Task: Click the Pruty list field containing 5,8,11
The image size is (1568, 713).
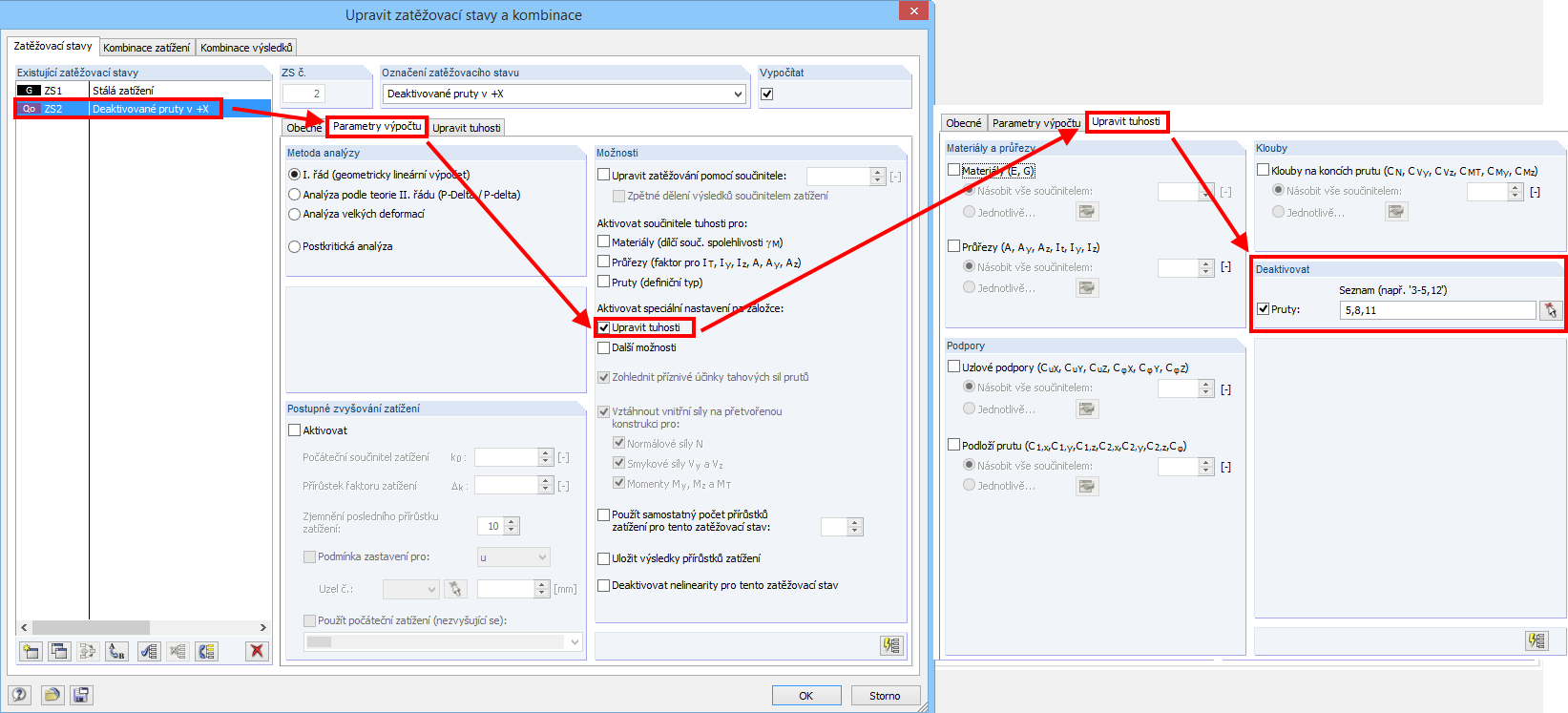Action: click(1438, 310)
